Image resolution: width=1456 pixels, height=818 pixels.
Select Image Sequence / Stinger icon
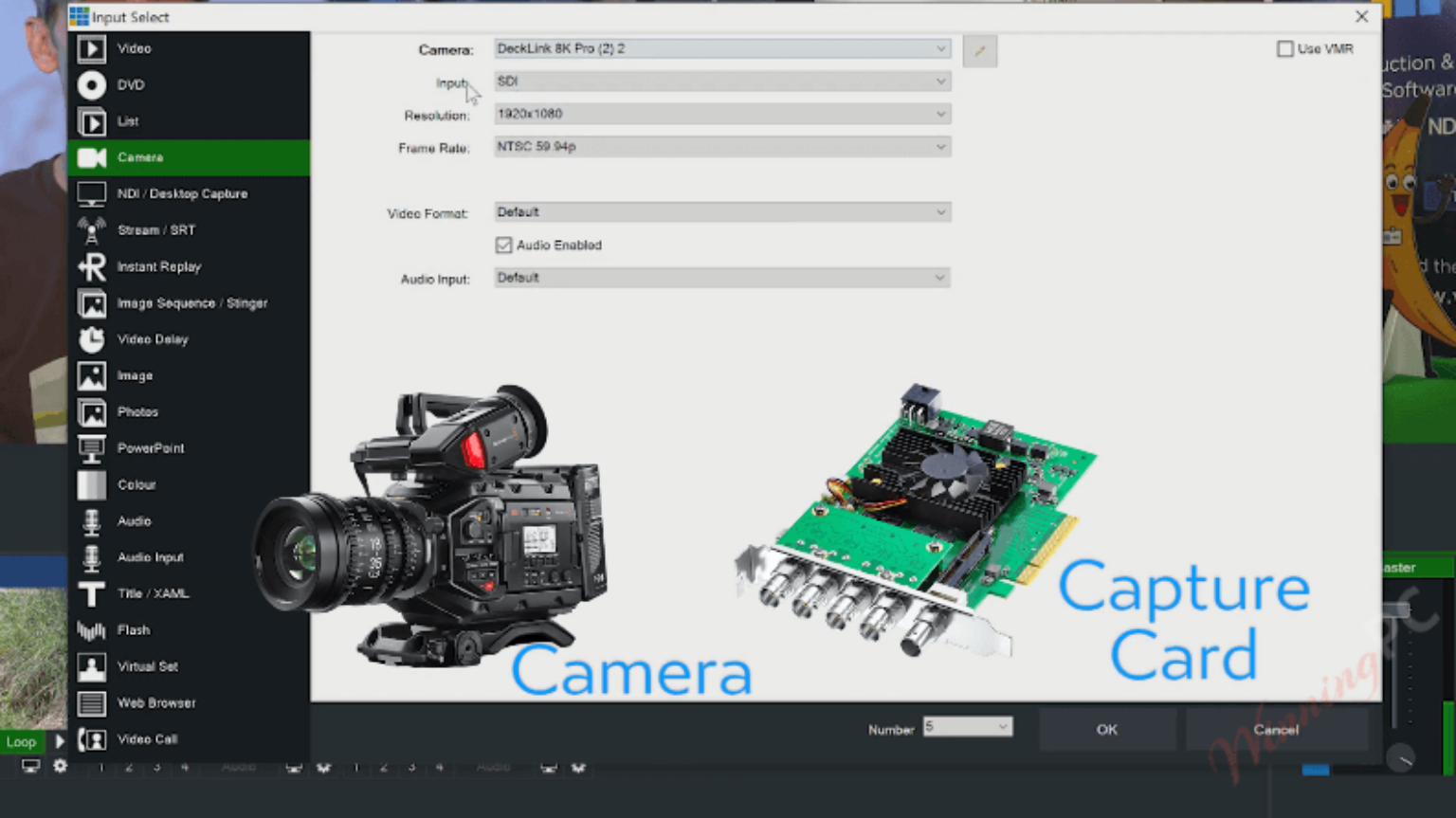click(x=91, y=303)
